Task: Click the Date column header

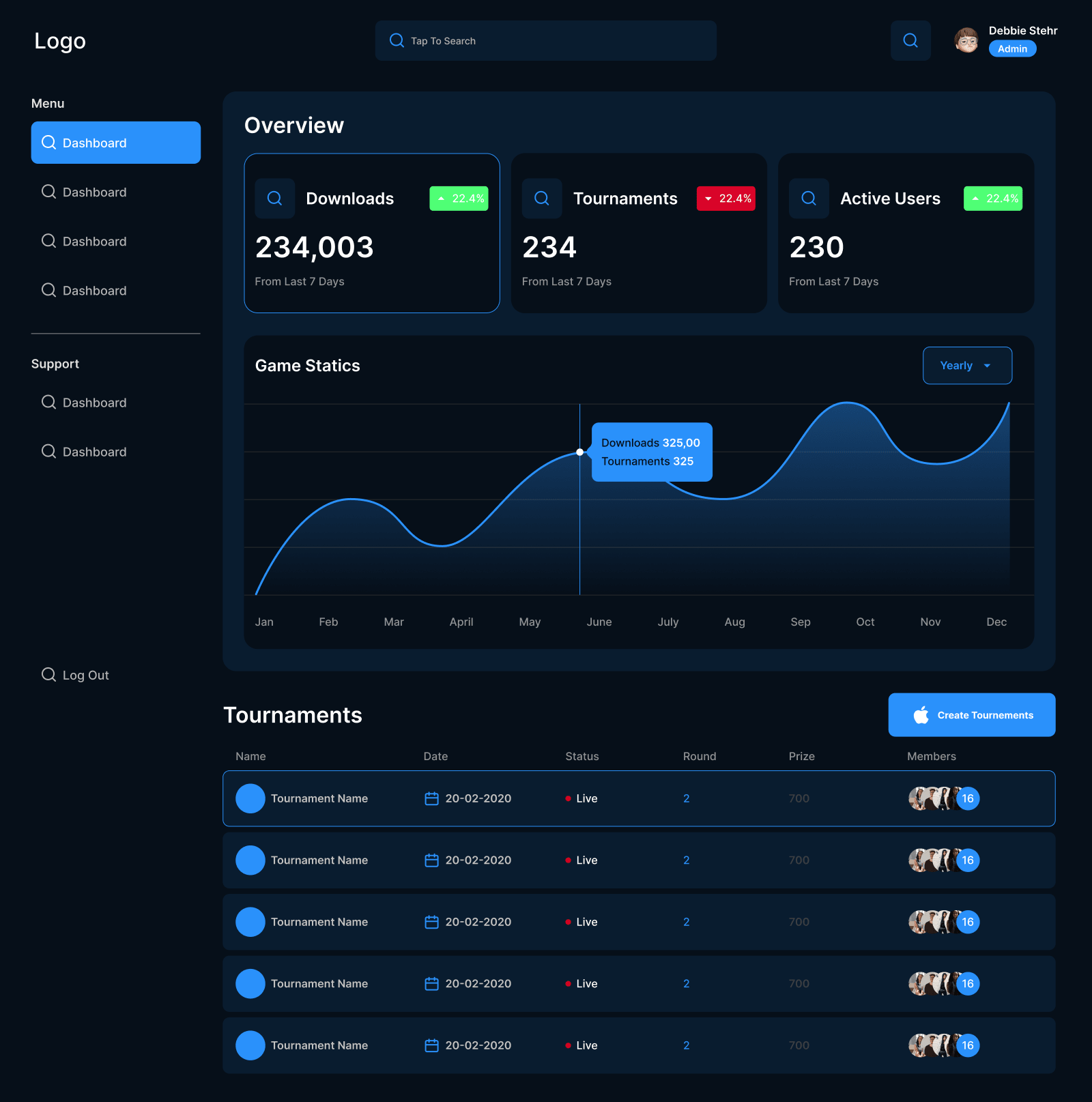Action: click(435, 756)
